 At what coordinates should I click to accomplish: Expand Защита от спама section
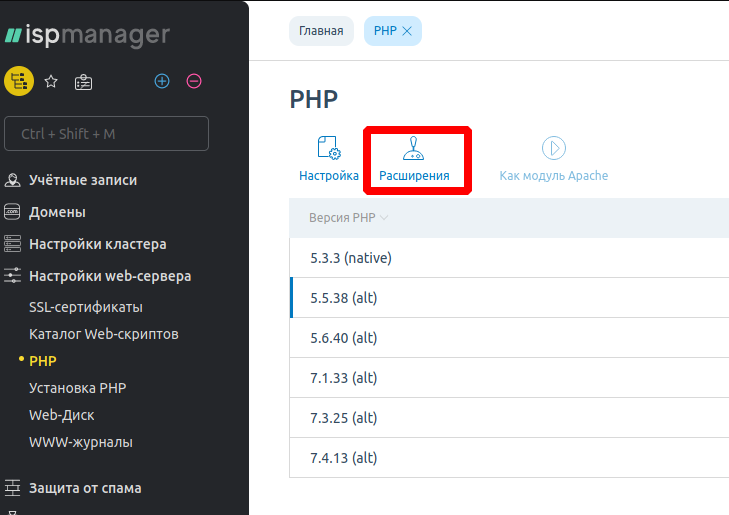pos(85,488)
